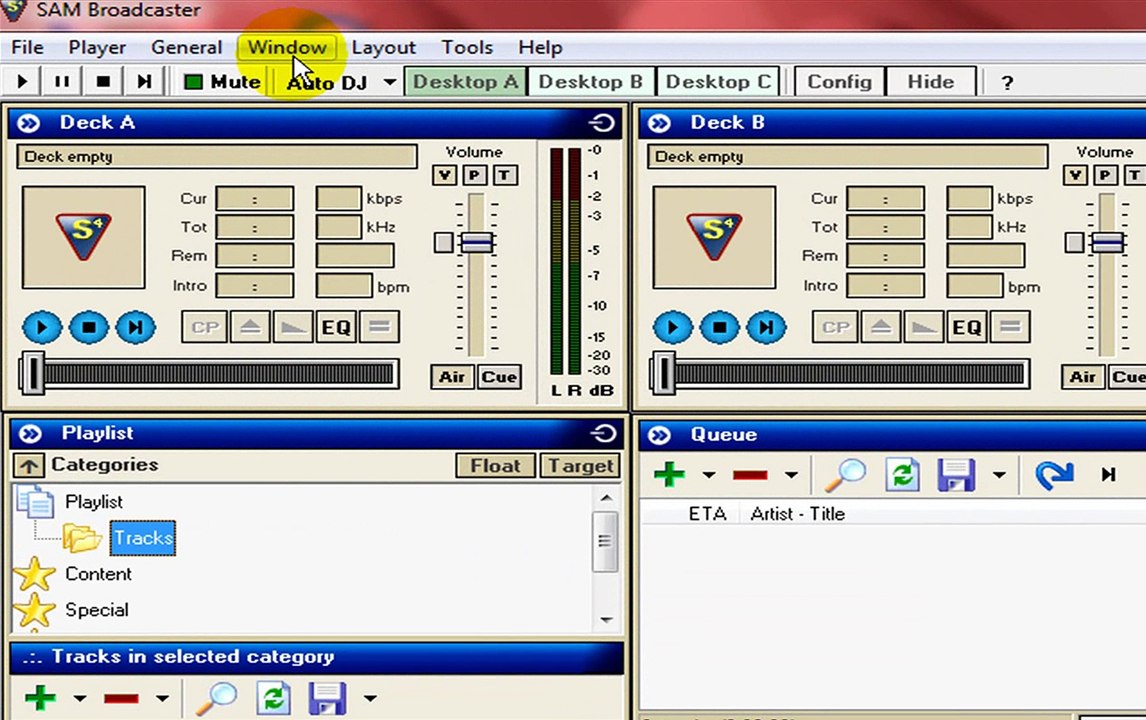Open the Queue add dropdown arrow
Viewport: 1146px width, 720px height.
[x=708, y=475]
